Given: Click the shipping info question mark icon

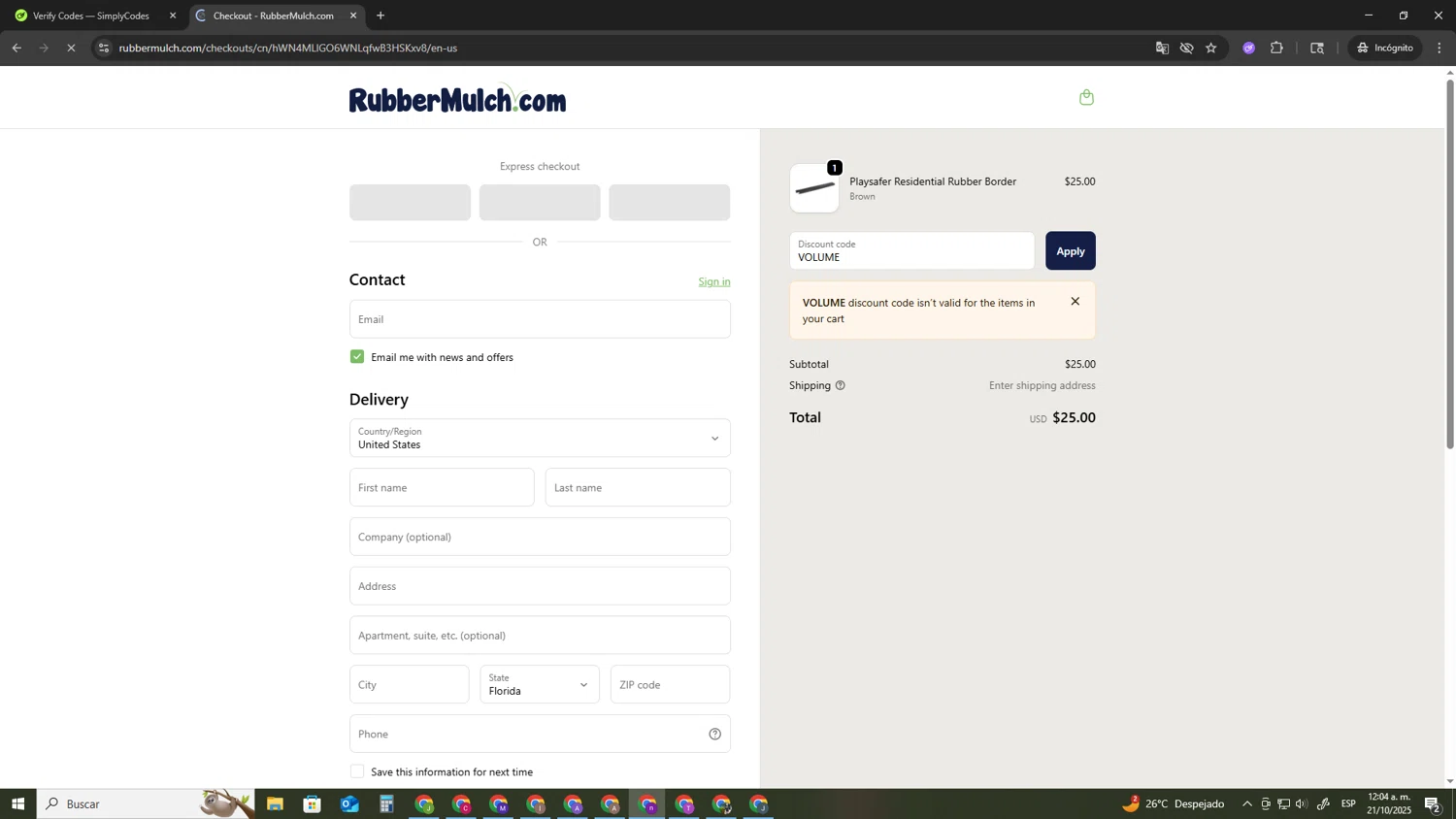Looking at the screenshot, I should coord(841,385).
